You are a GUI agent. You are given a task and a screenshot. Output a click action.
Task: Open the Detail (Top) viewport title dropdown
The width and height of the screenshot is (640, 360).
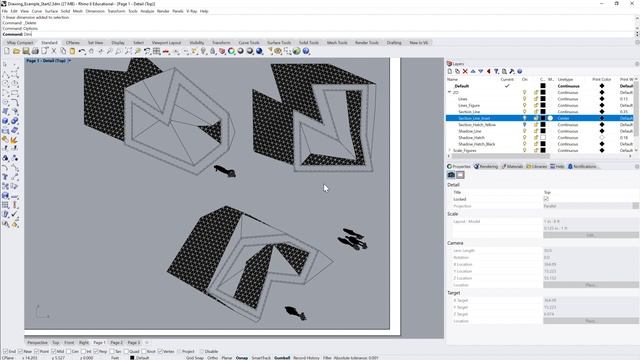(x=69, y=60)
